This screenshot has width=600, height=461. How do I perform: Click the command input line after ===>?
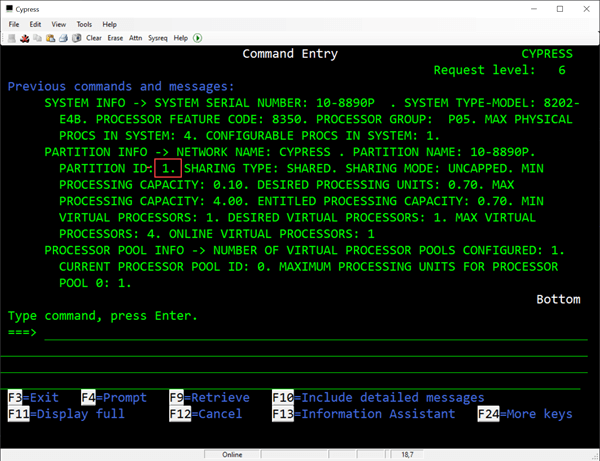[x=316, y=332]
